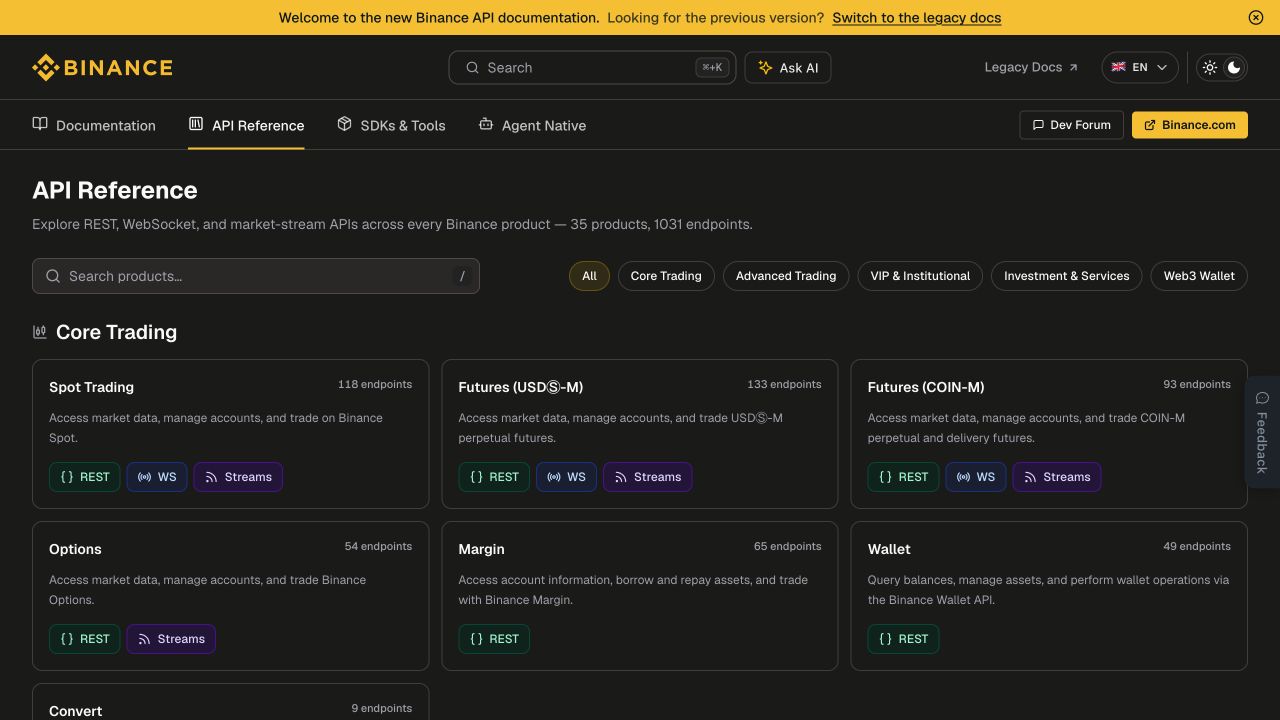Open REST badge on Options card
This screenshot has width=1280, height=720.
(85, 639)
